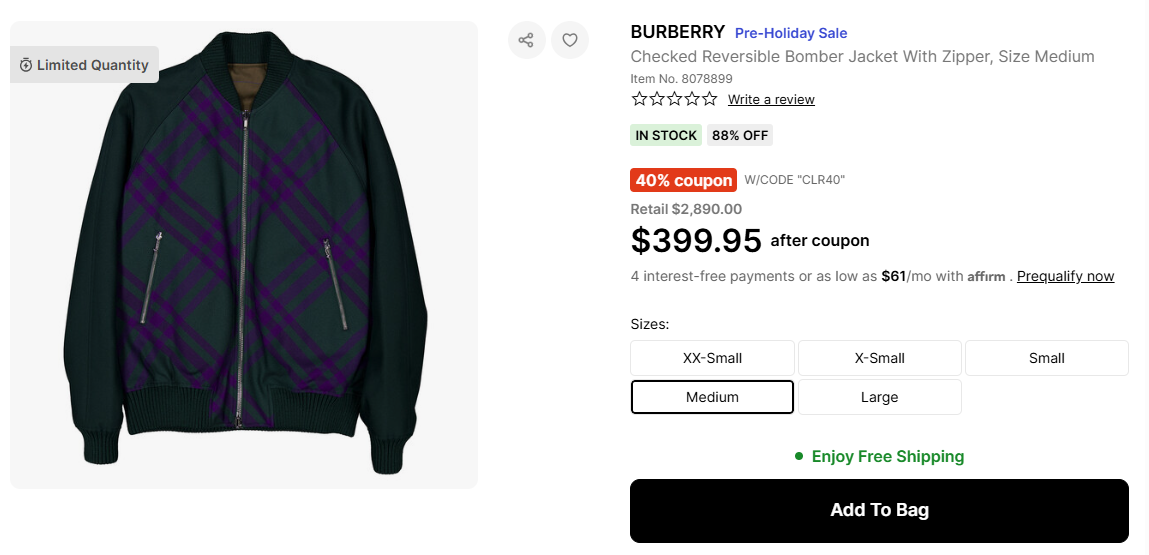Select size X-Small
This screenshot has width=1149, height=555.
879,358
